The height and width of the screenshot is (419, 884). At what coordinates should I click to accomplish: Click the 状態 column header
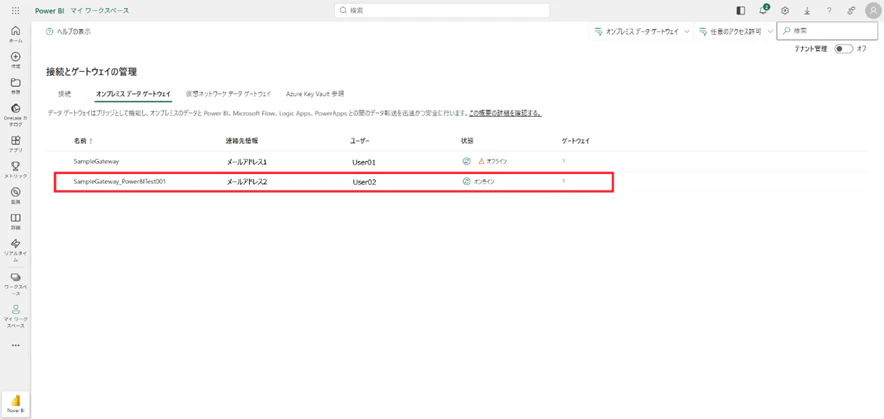[x=466, y=140]
